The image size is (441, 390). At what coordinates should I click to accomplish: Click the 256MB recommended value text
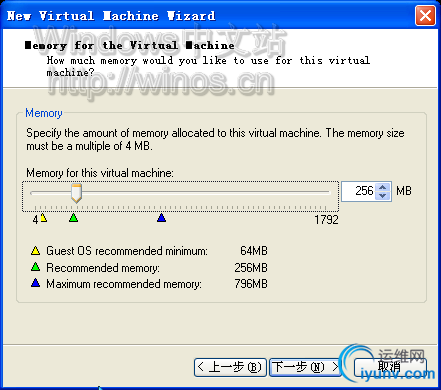pos(251,268)
